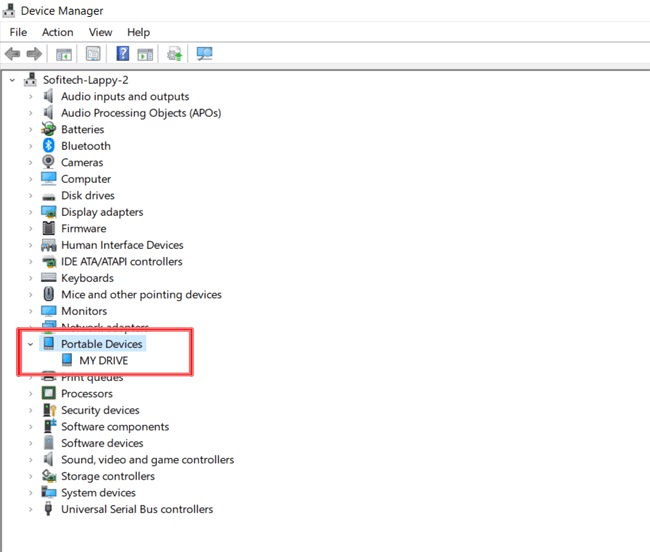Select the Batteries label

(x=82, y=129)
